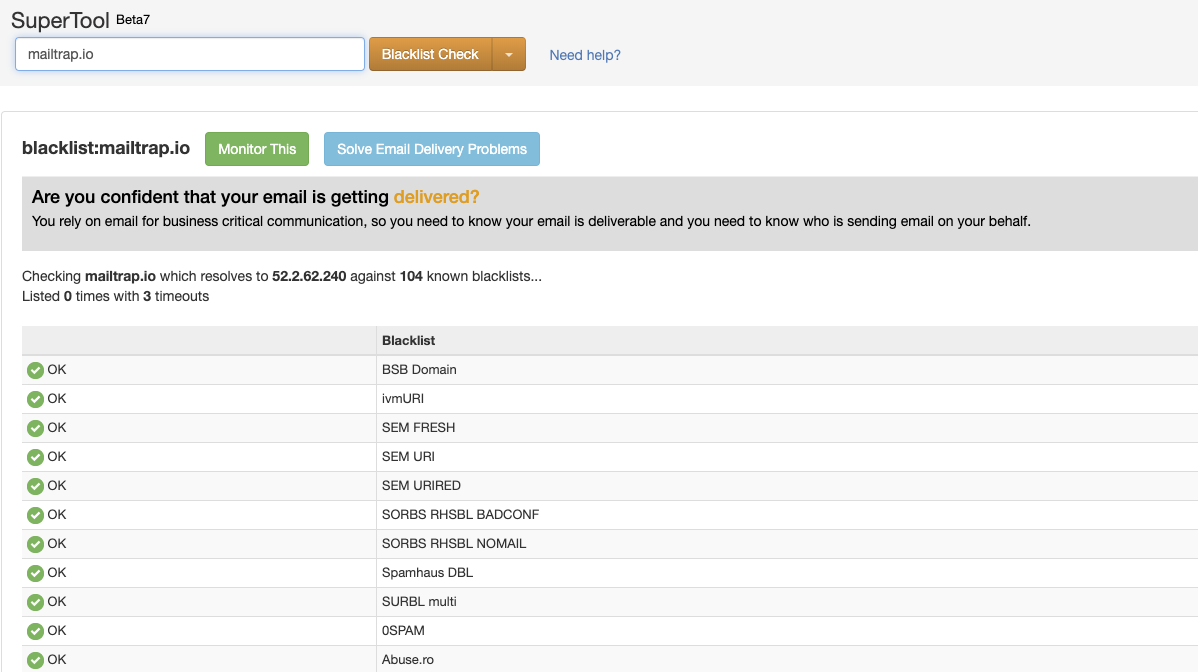Select the SORBS RHSBL NOMAIL entry
This screenshot has height=672, width=1198.
coord(454,544)
